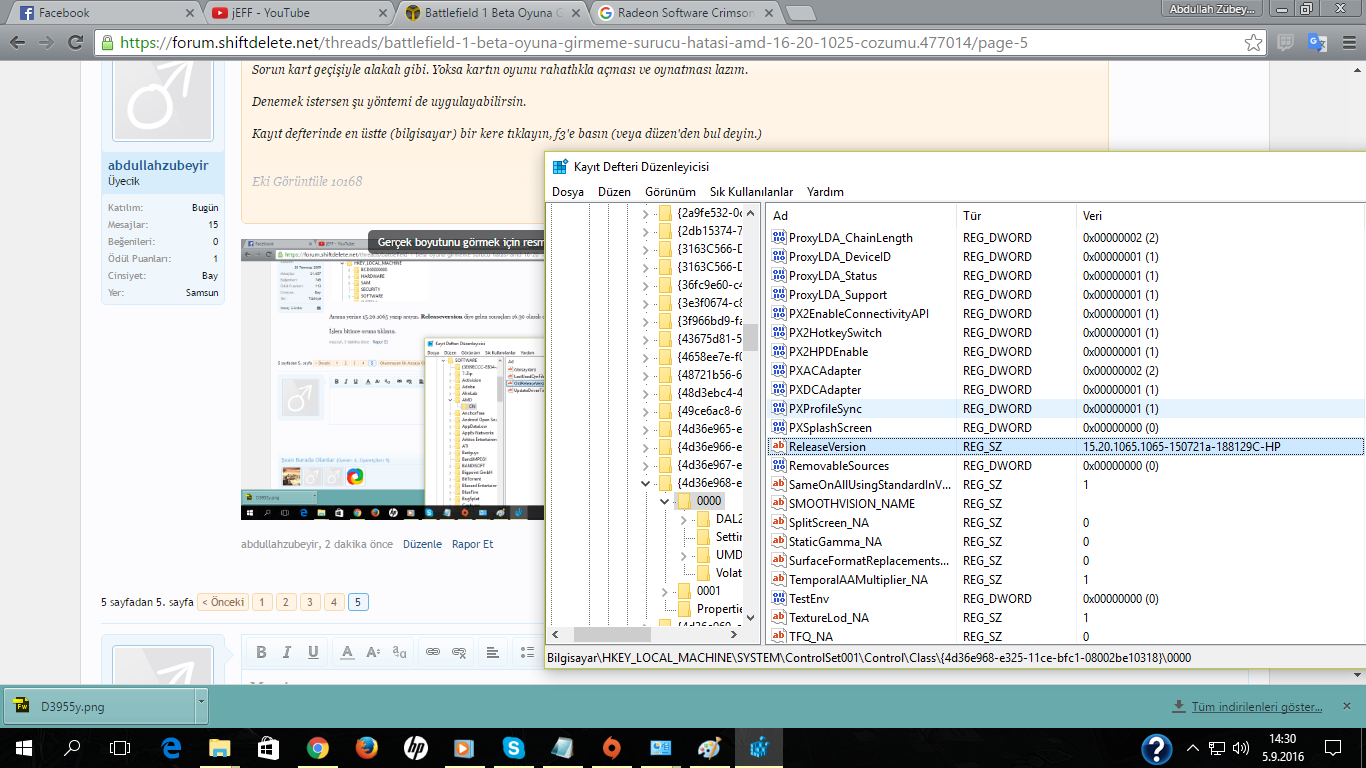
Task: Launch Origin from the taskbar
Action: click(611, 747)
